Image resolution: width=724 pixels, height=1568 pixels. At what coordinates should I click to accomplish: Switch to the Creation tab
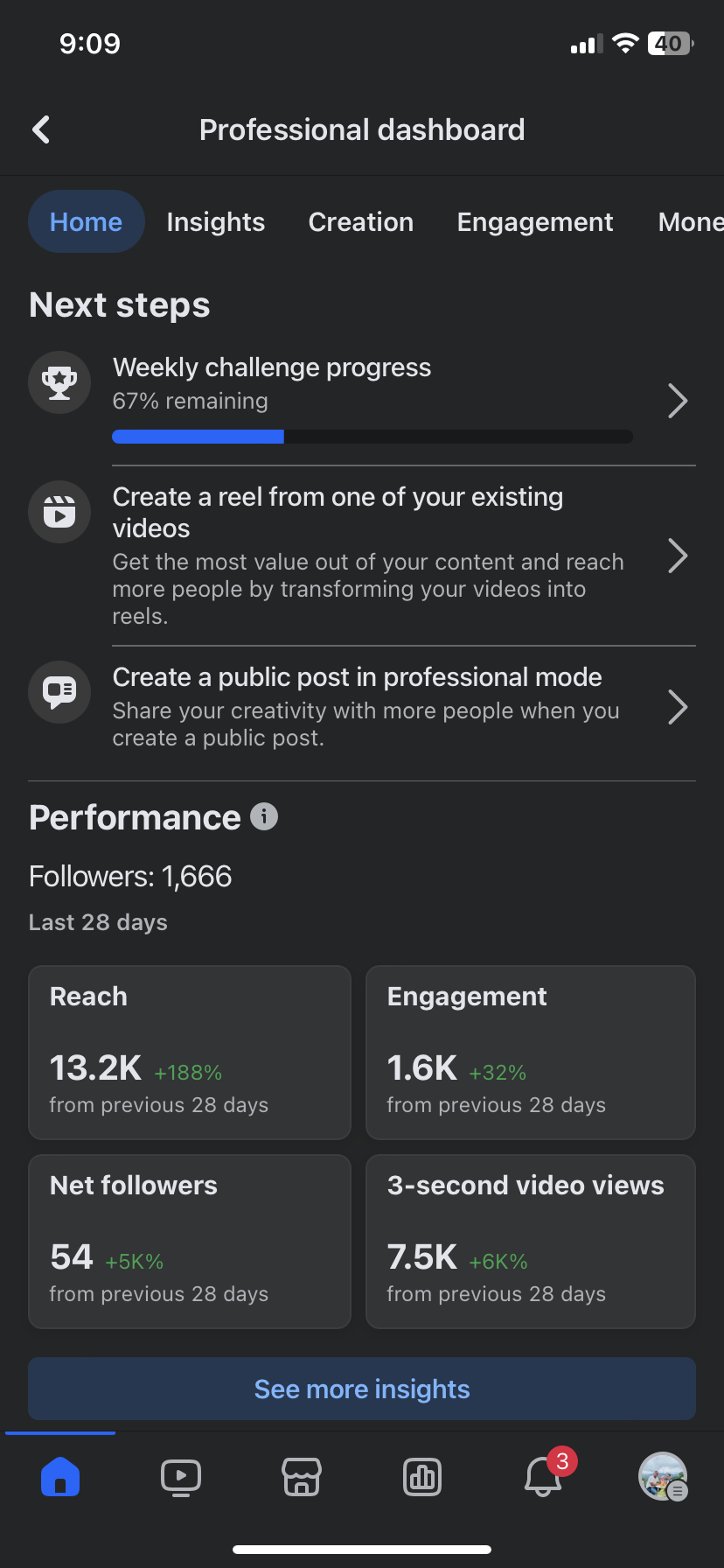point(361,222)
